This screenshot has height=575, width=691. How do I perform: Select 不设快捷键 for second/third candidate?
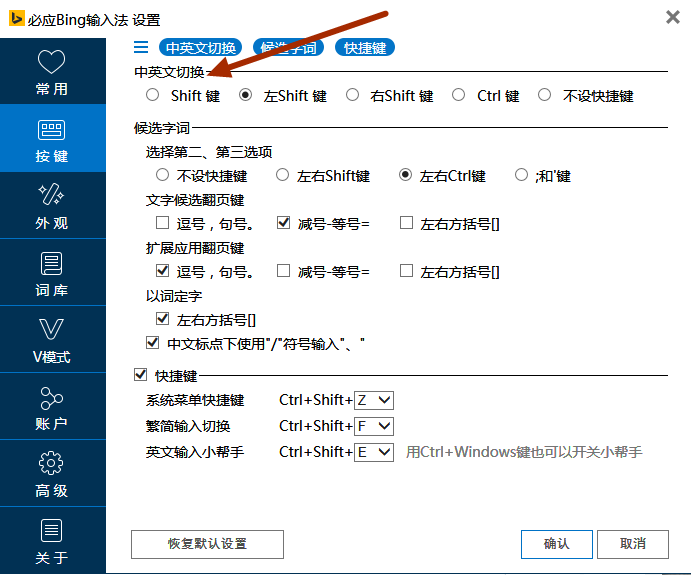point(162,175)
